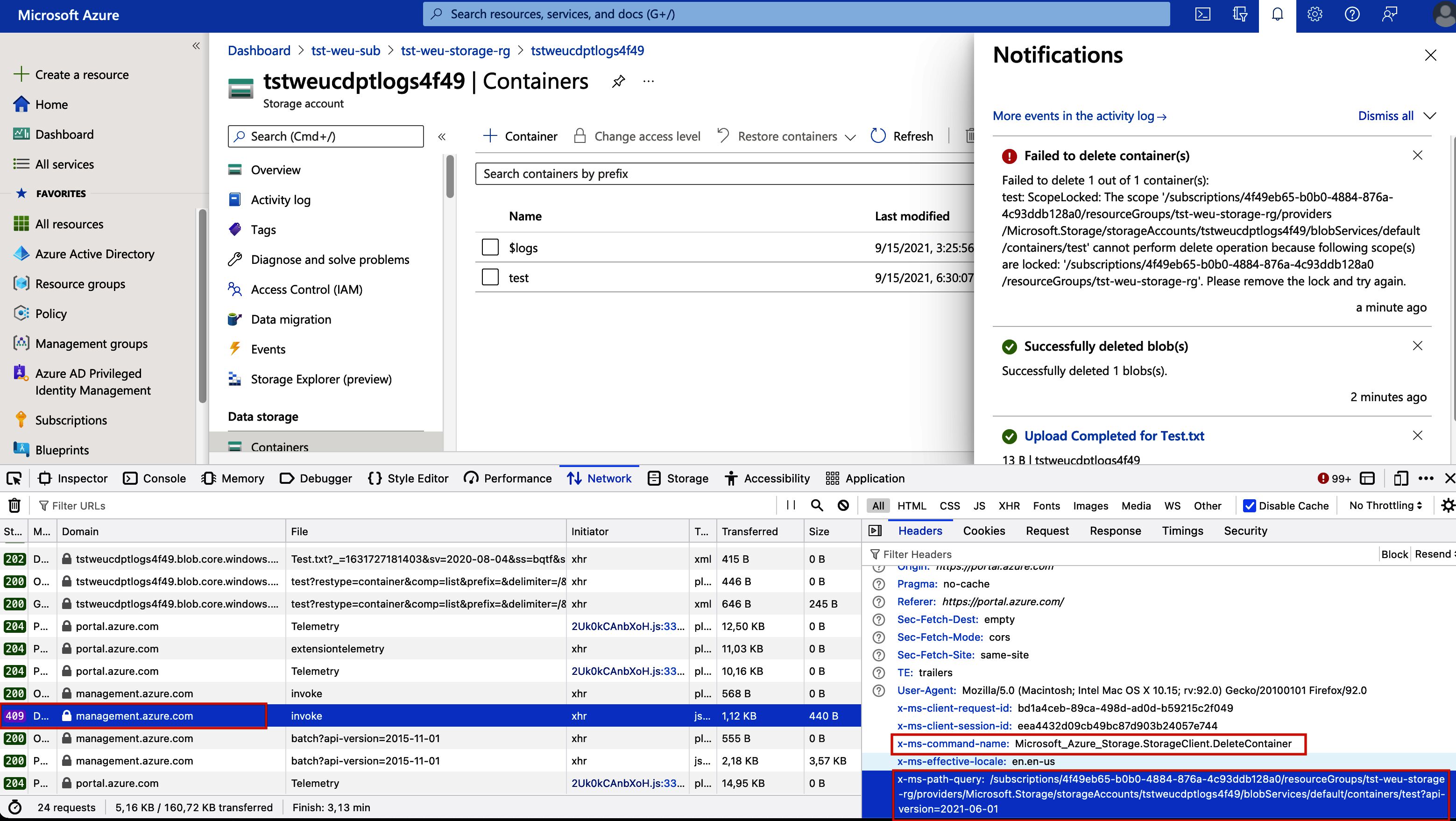Pin tstweucdptlogs4f49 Containers to dashboard
The height and width of the screenshot is (821, 1456).
click(x=618, y=81)
